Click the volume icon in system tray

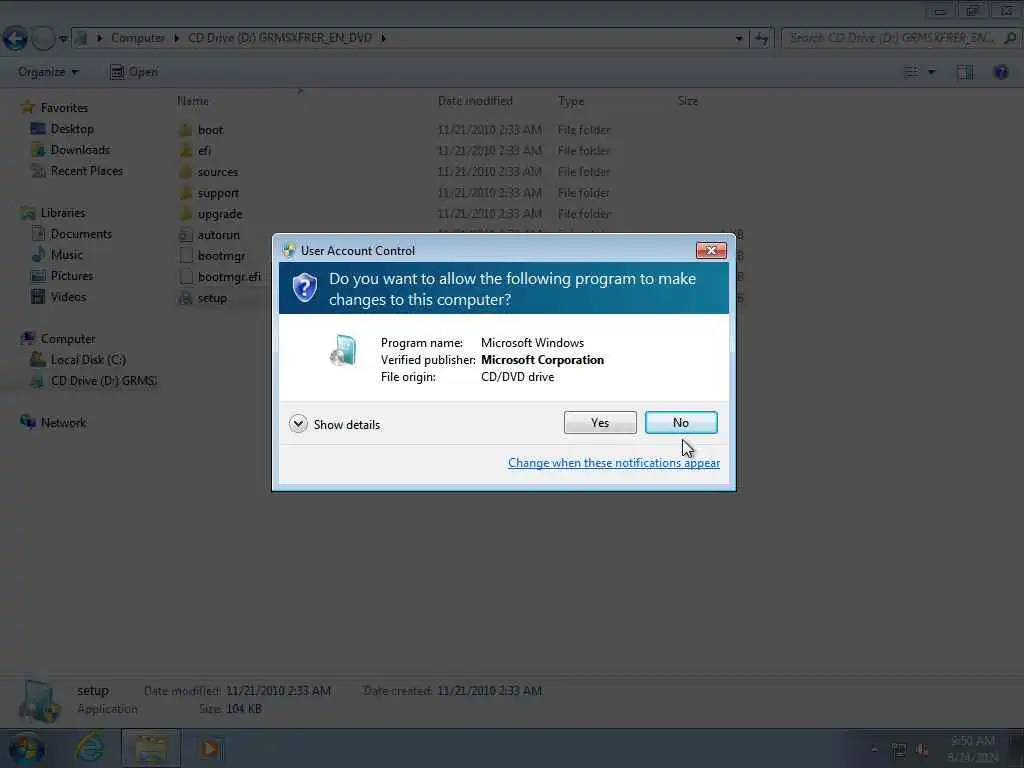point(922,750)
